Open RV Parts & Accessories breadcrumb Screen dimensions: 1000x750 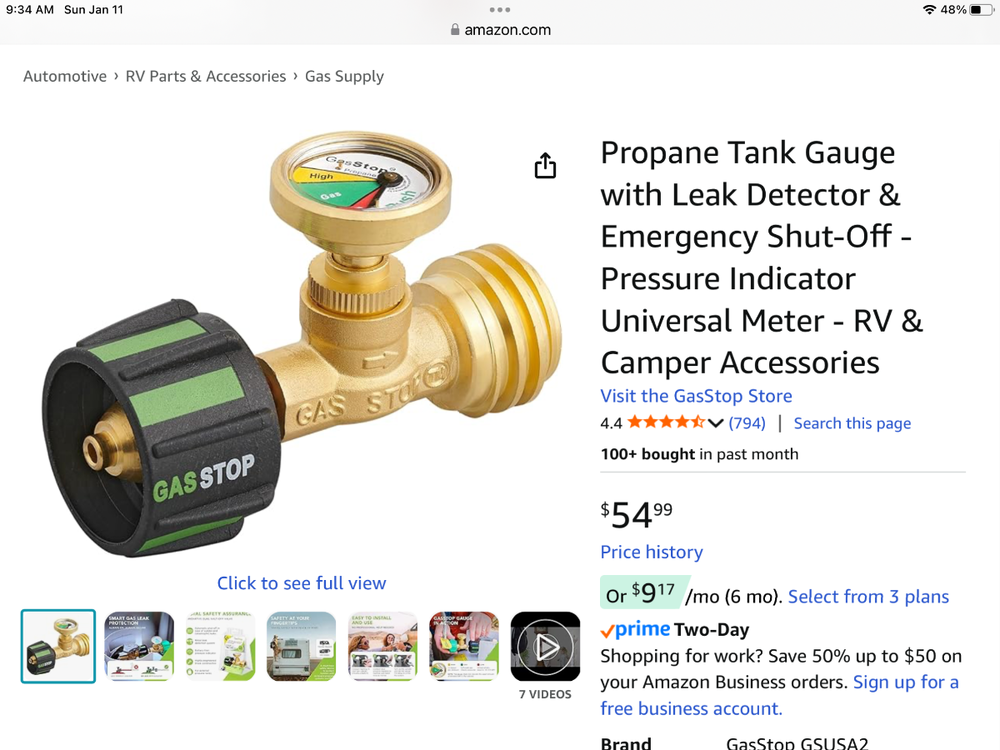pos(206,77)
